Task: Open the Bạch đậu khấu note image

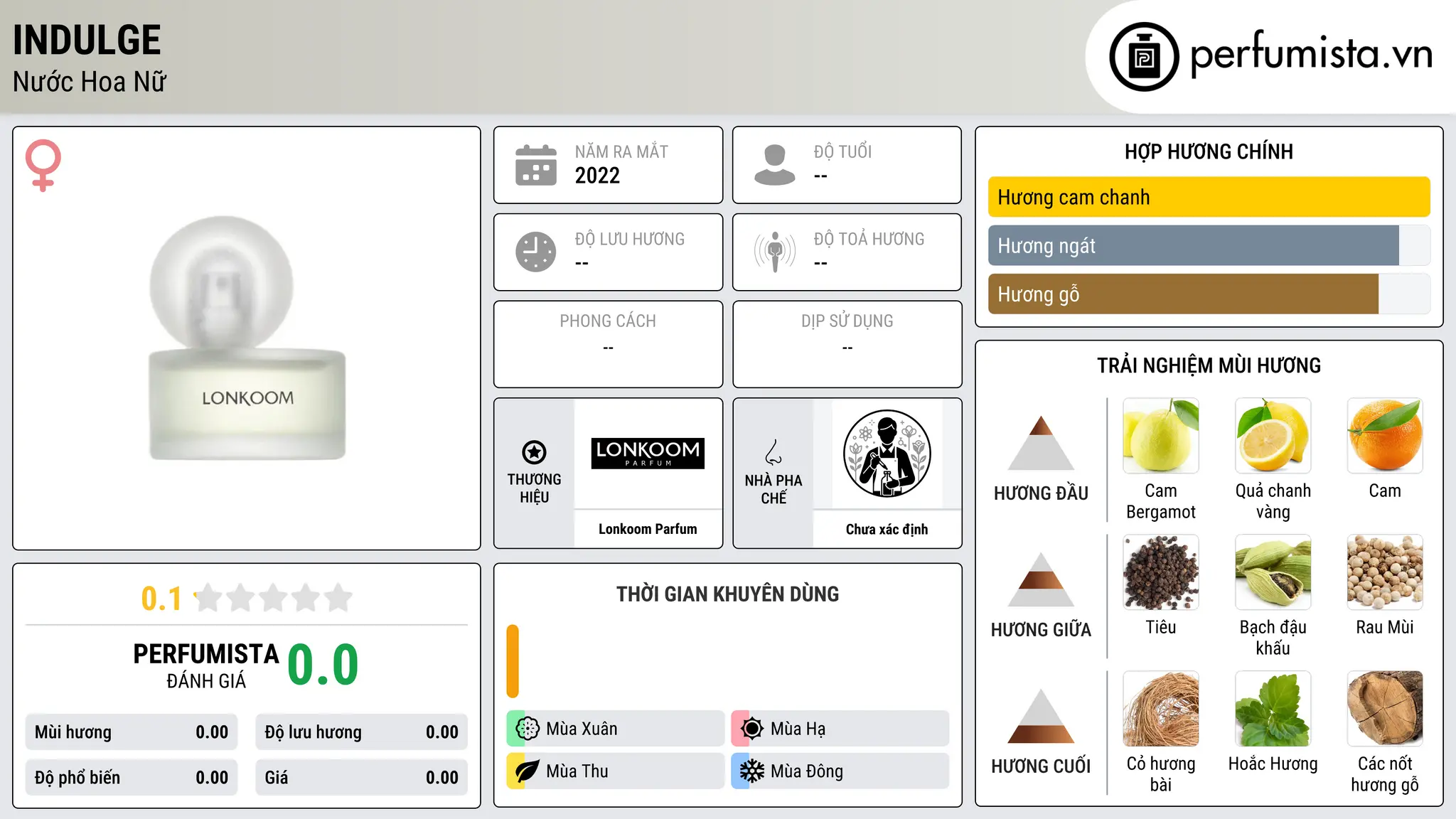Action: [1273, 572]
